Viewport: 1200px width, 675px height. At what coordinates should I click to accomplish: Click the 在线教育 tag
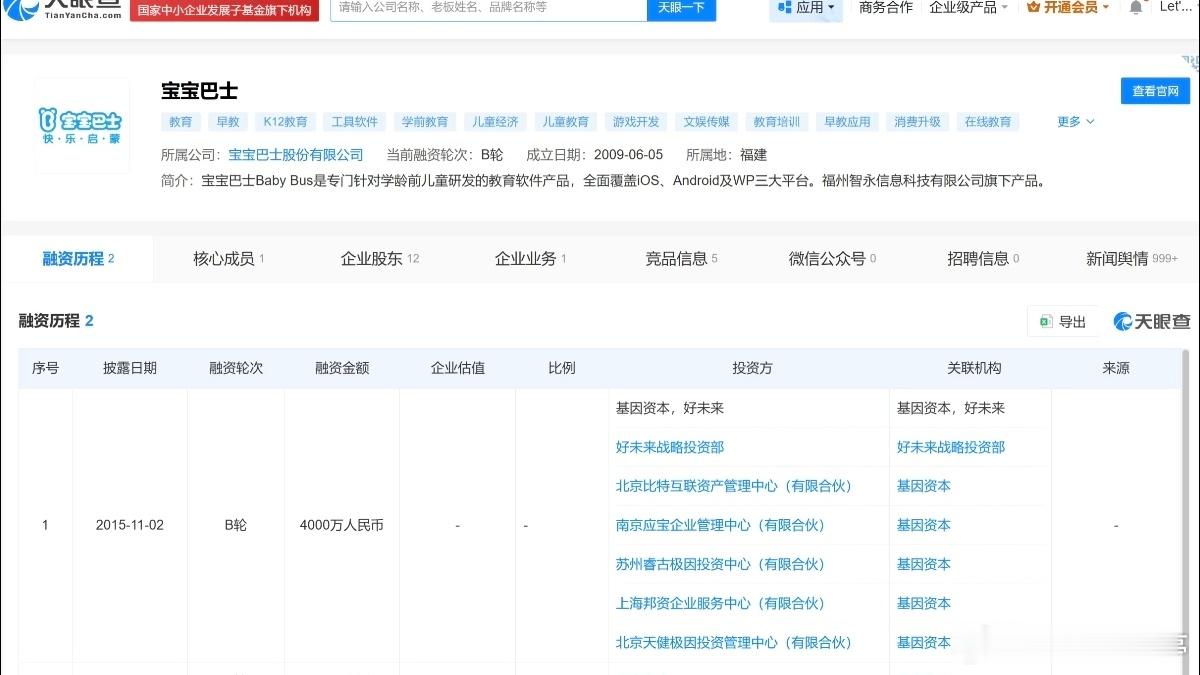click(988, 122)
